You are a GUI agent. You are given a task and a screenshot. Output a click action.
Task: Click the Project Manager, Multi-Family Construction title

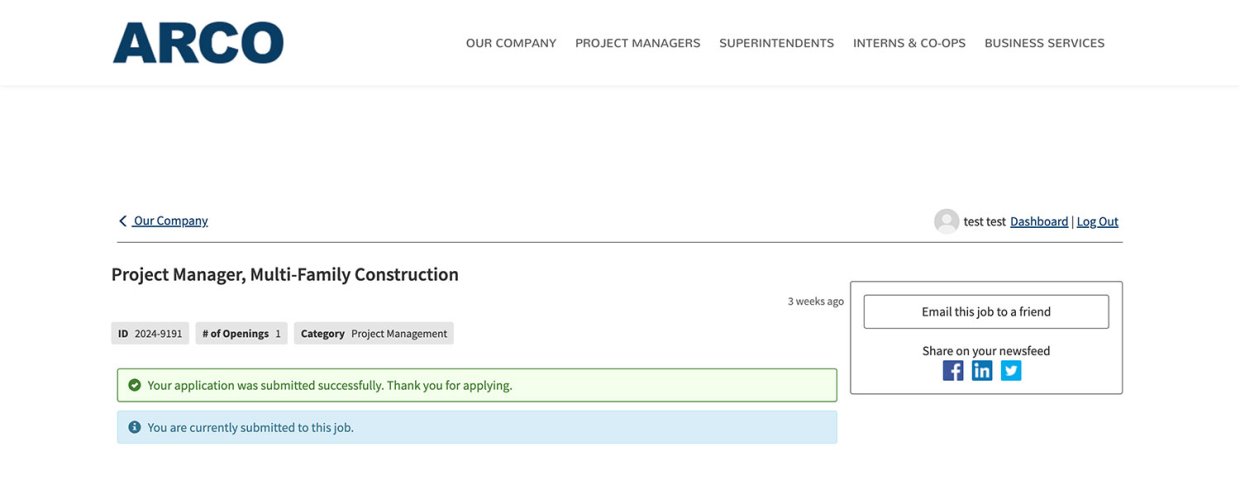pyautogui.click(x=285, y=274)
